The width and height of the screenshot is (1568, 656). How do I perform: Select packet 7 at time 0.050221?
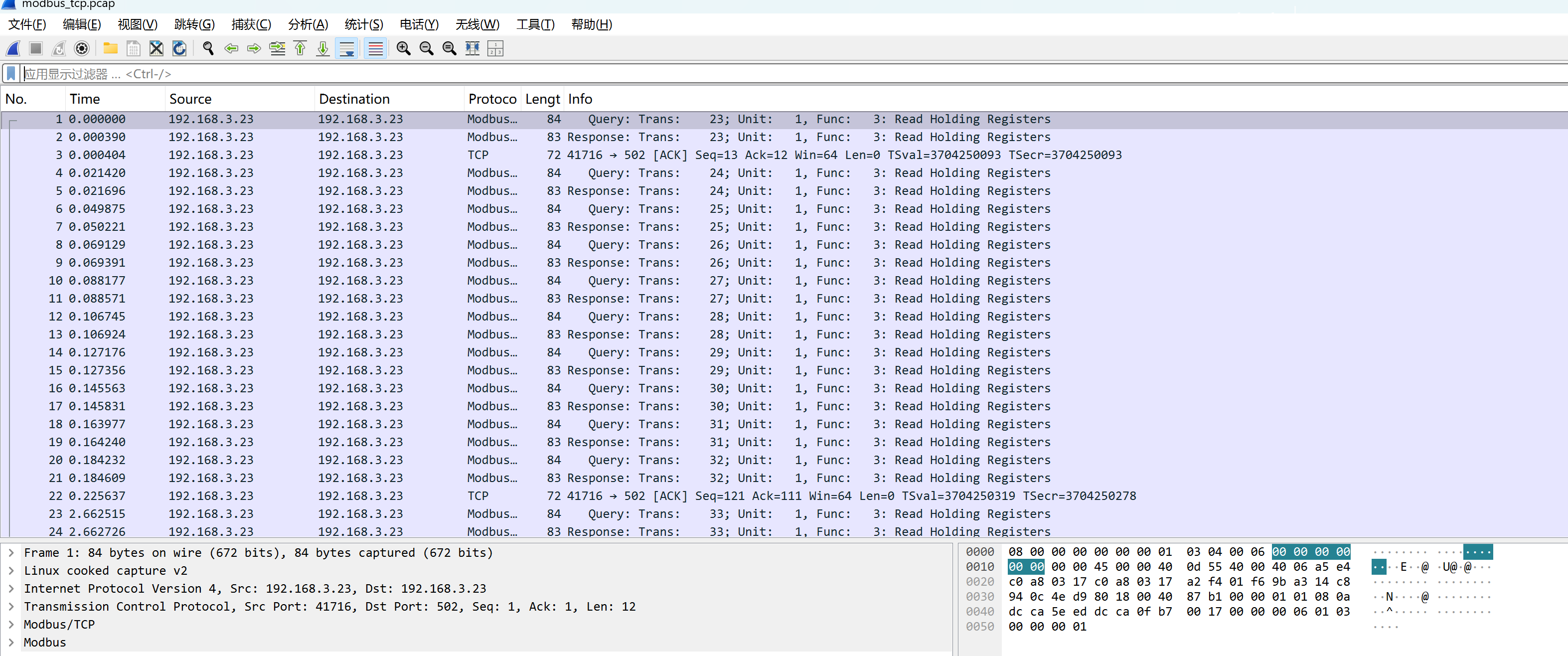784,227
